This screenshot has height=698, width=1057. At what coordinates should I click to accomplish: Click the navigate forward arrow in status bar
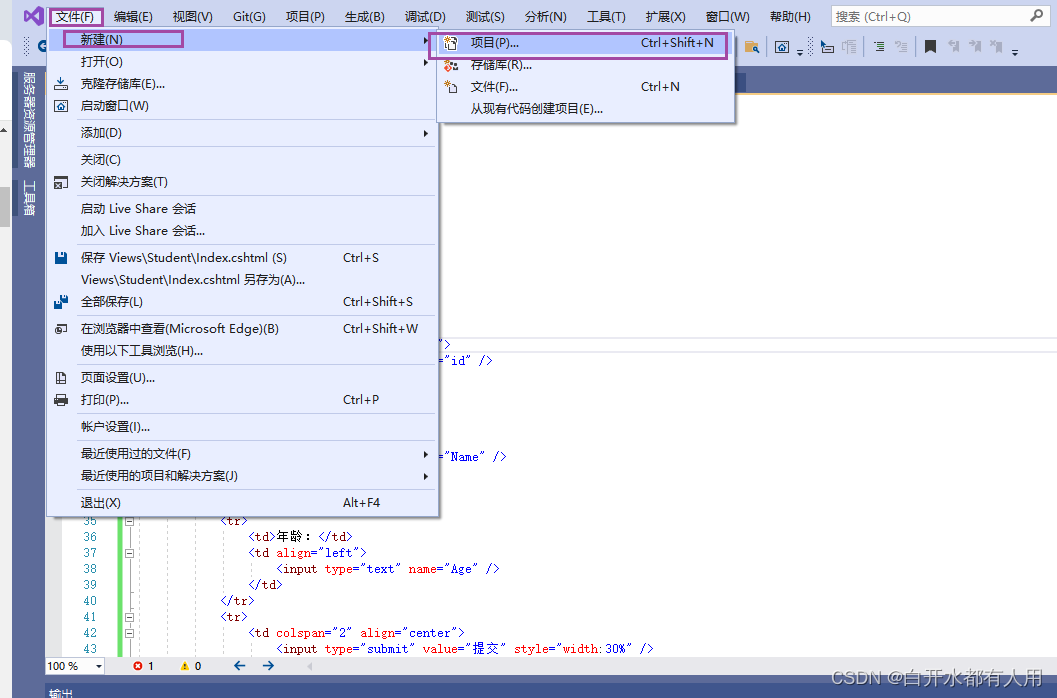(x=268, y=665)
